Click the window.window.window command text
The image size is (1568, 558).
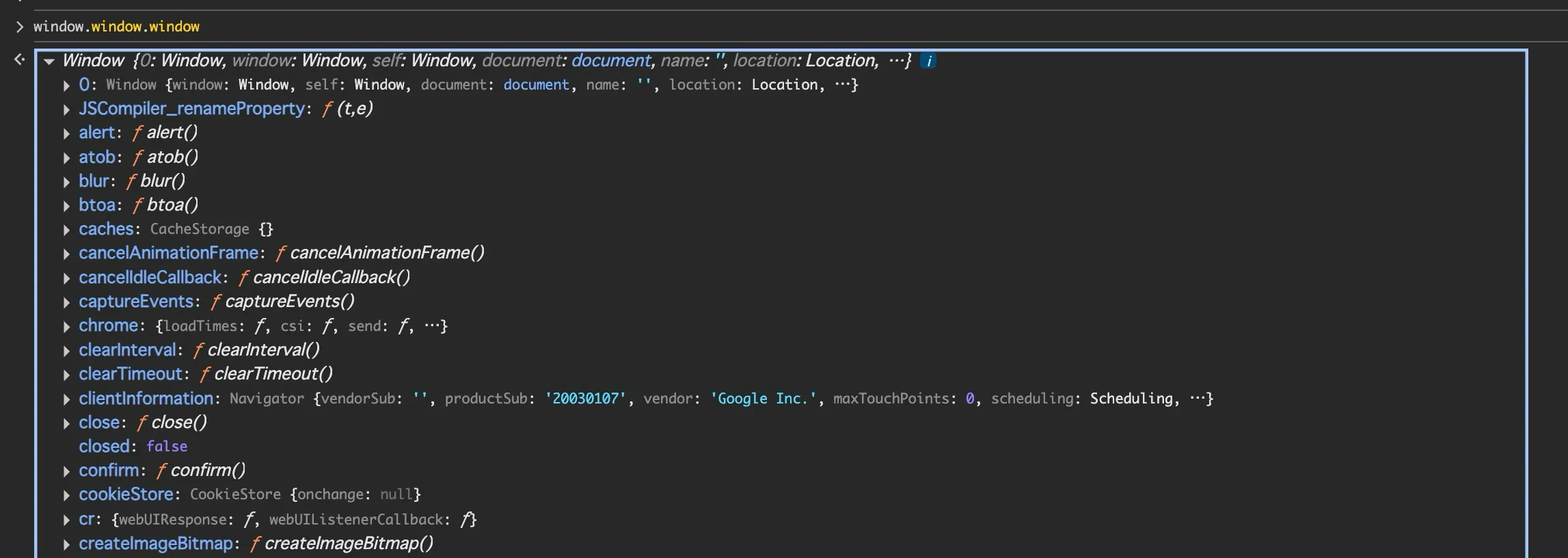click(x=116, y=27)
